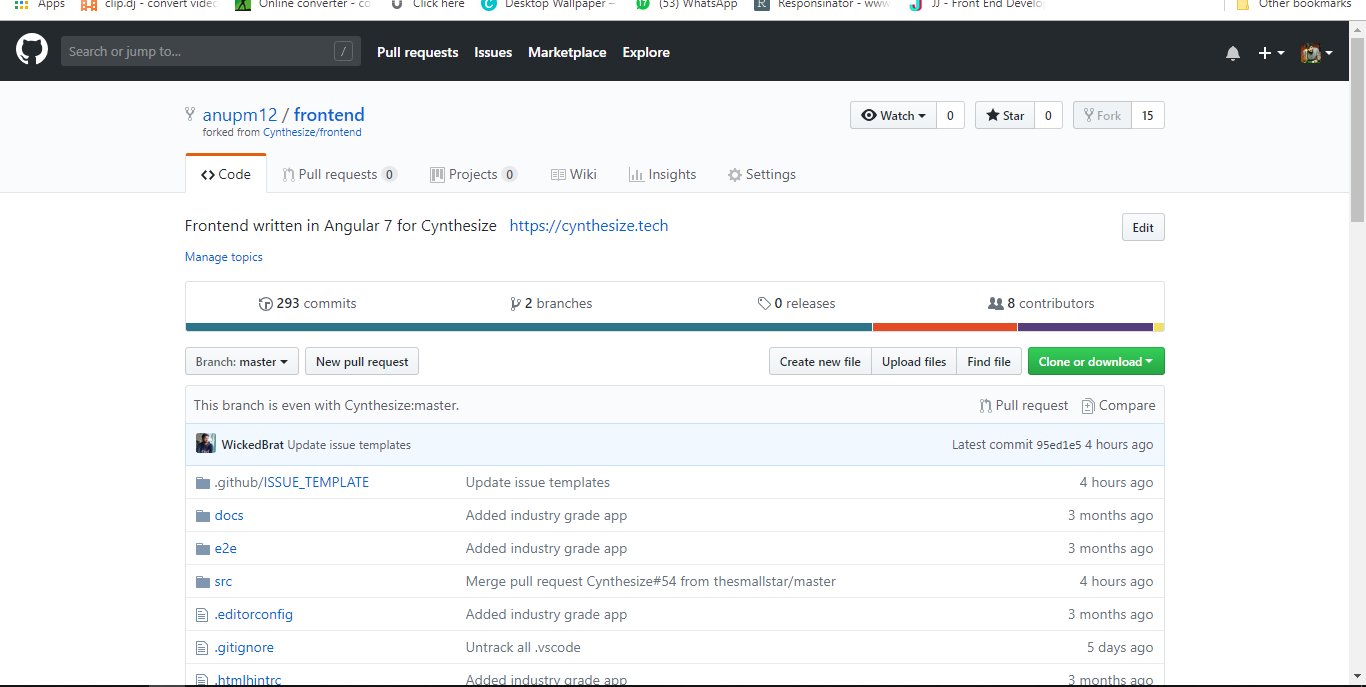Open the Untrack all .vscode commit message
This screenshot has height=687, width=1366.
point(523,647)
